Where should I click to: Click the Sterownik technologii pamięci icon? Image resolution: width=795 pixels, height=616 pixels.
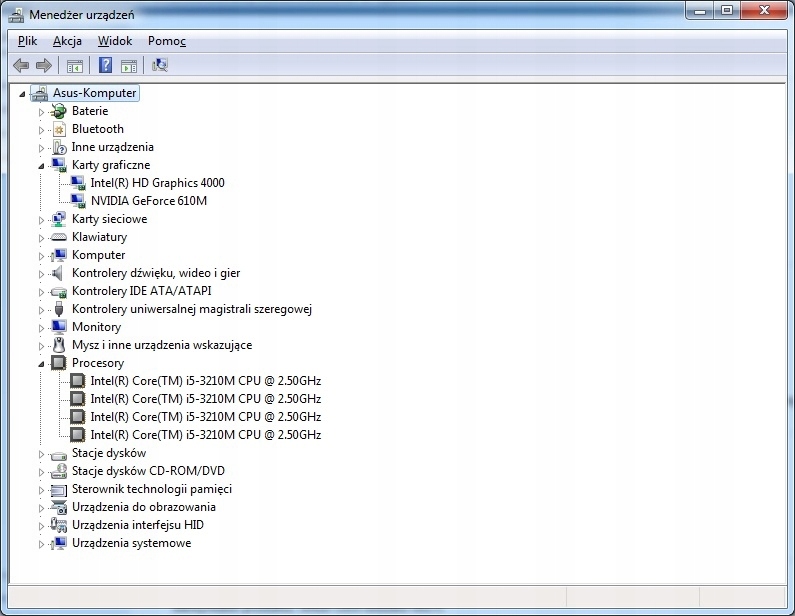click(59, 490)
